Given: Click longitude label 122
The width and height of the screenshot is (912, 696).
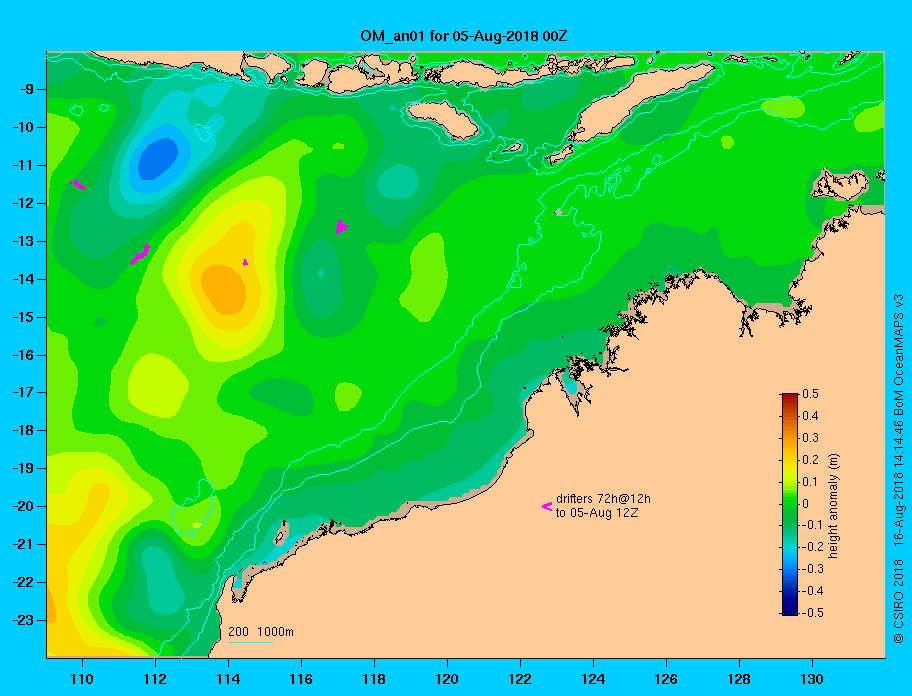Looking at the screenshot, I should click(520, 679).
